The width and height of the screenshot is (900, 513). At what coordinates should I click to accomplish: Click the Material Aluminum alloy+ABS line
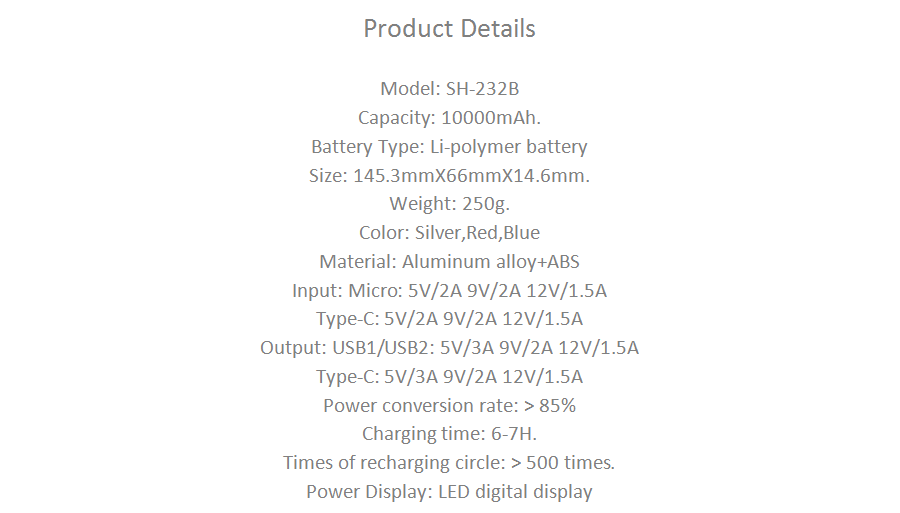pyautogui.click(x=449, y=262)
